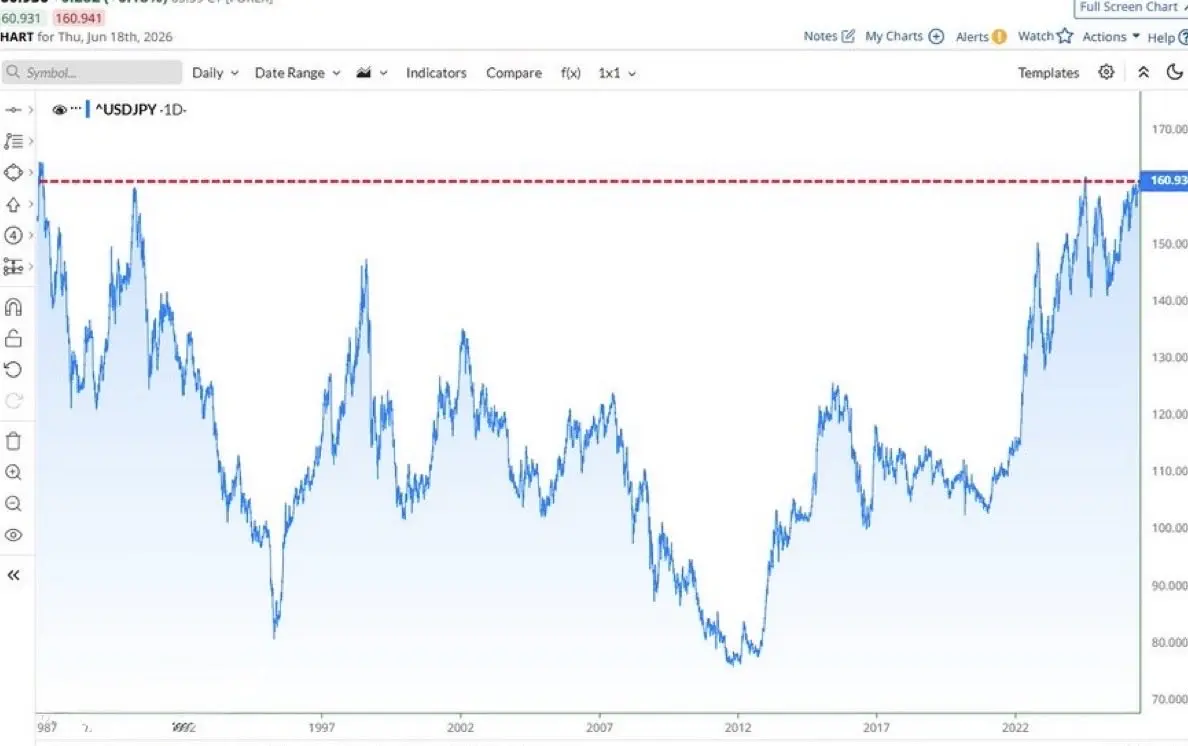Collapse header with double chevron up

1143,72
